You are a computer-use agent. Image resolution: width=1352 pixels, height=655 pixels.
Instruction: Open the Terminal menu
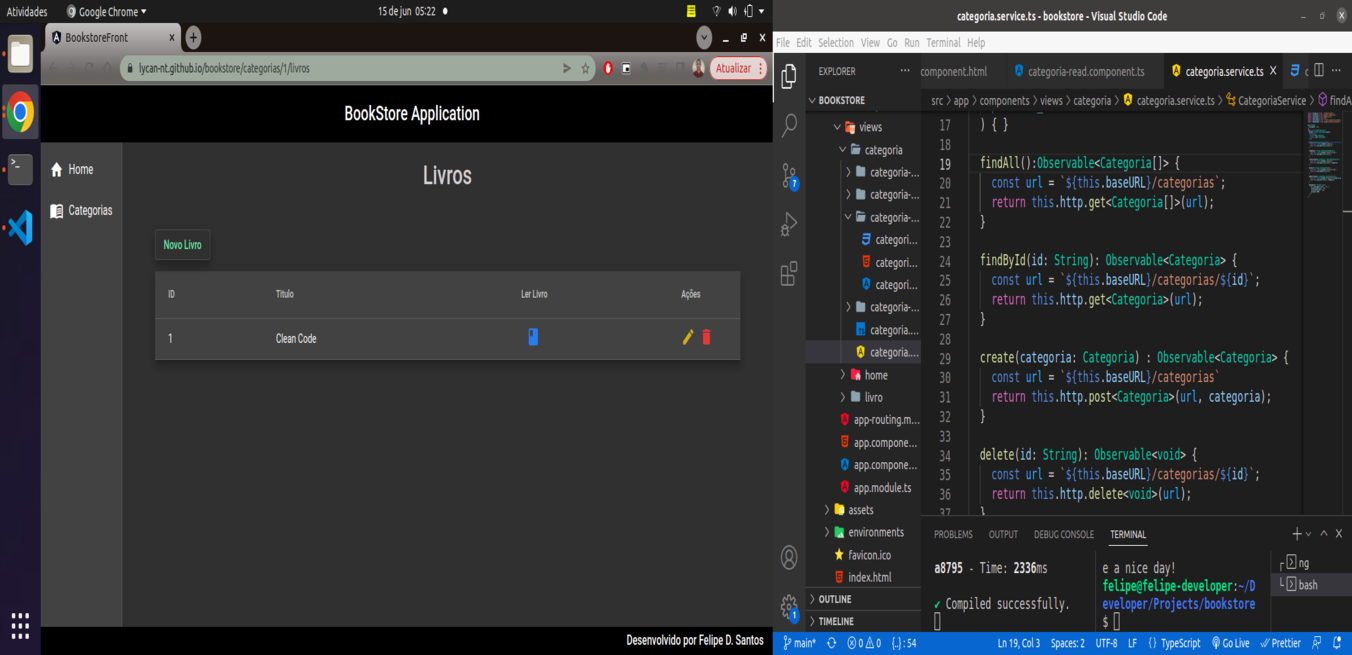pyautogui.click(x=942, y=43)
